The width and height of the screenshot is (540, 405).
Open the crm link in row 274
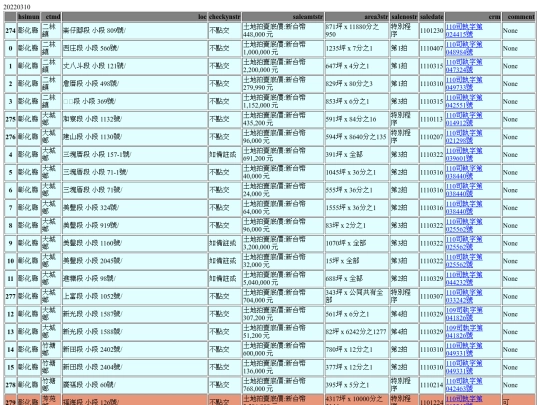coord(464,31)
